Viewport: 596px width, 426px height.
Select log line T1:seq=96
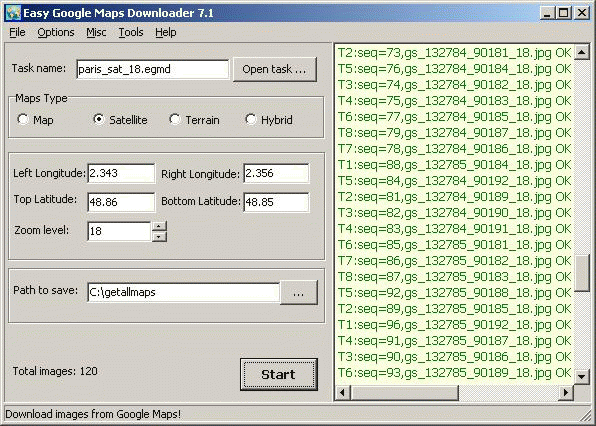454,325
